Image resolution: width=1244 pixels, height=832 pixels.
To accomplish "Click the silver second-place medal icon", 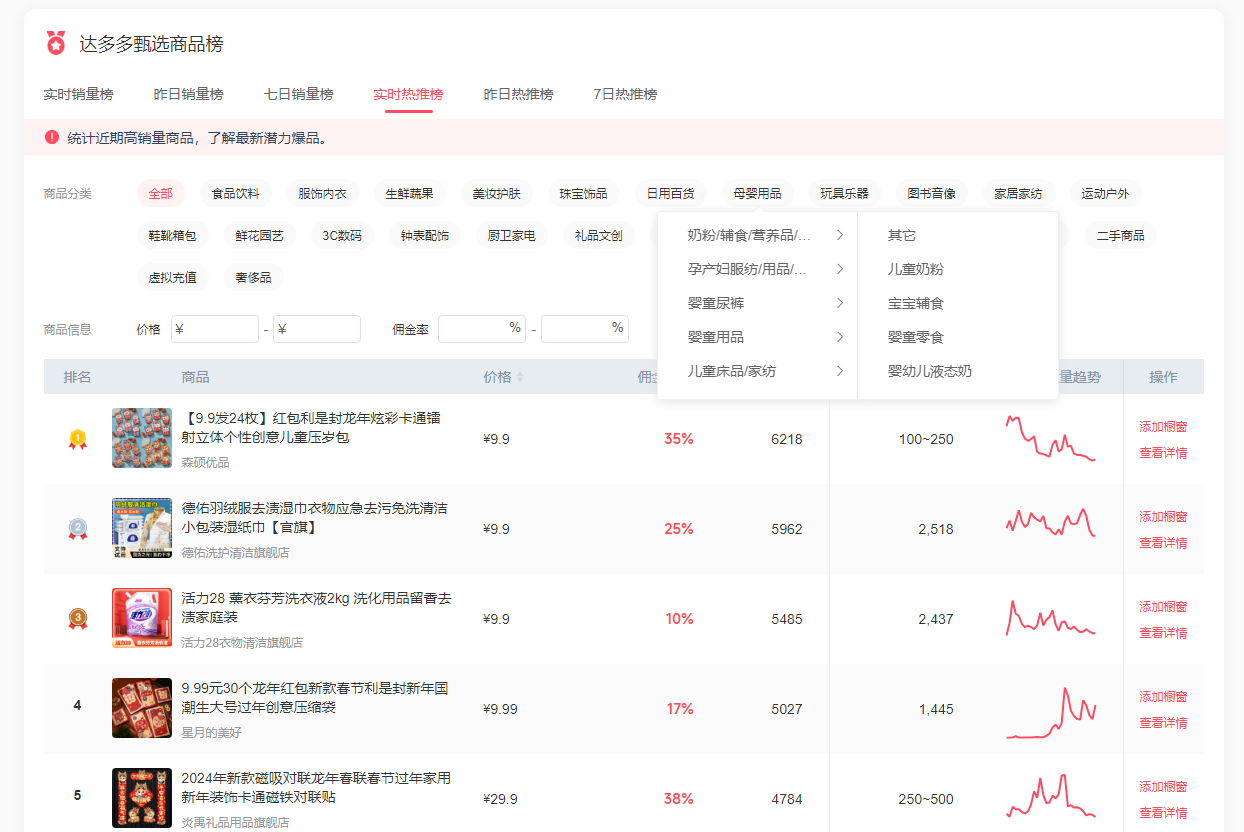I will pyautogui.click(x=77, y=529).
